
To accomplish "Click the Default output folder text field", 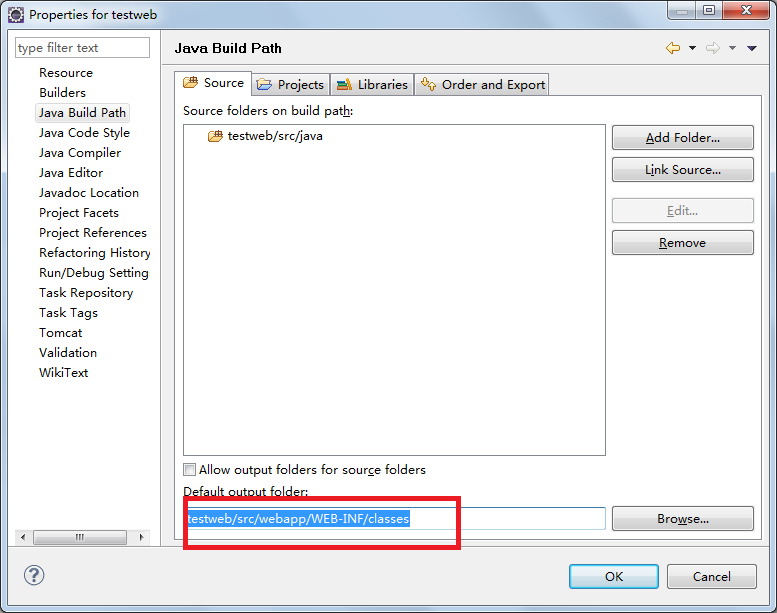I will tap(394, 519).
